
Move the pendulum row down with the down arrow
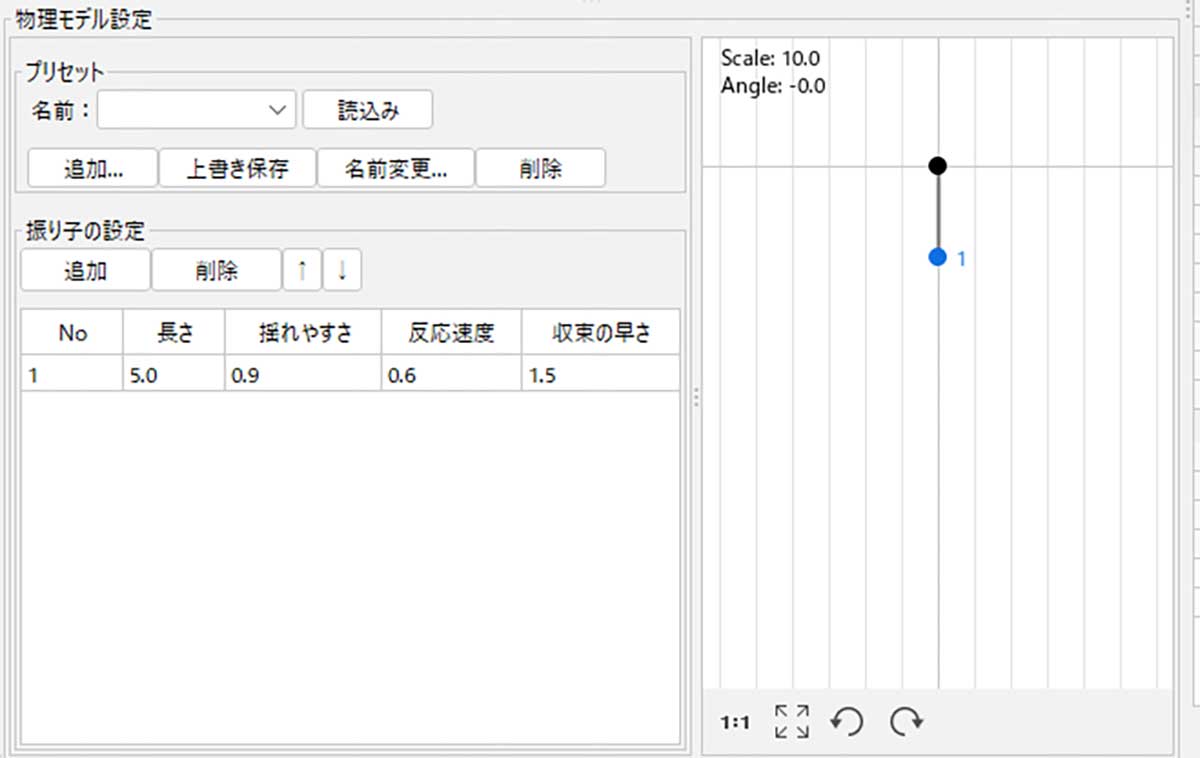(342, 270)
